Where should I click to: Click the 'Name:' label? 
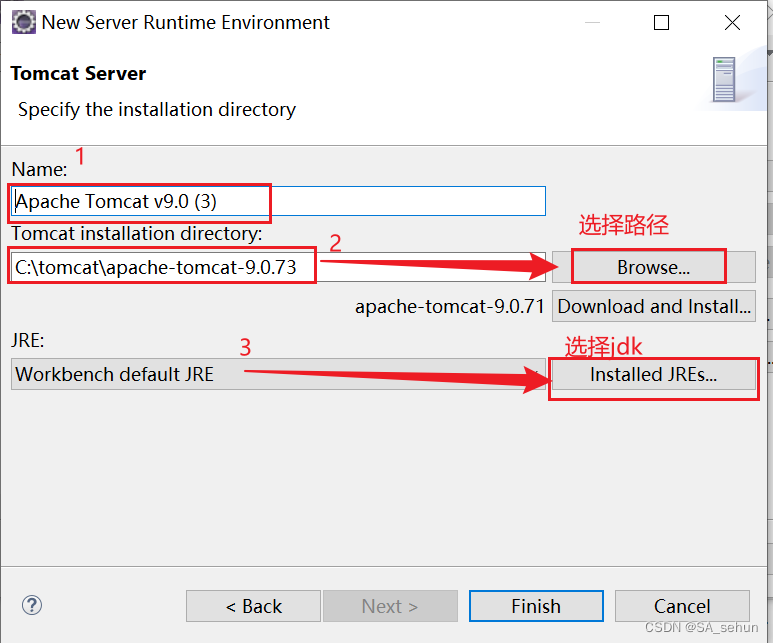39,169
